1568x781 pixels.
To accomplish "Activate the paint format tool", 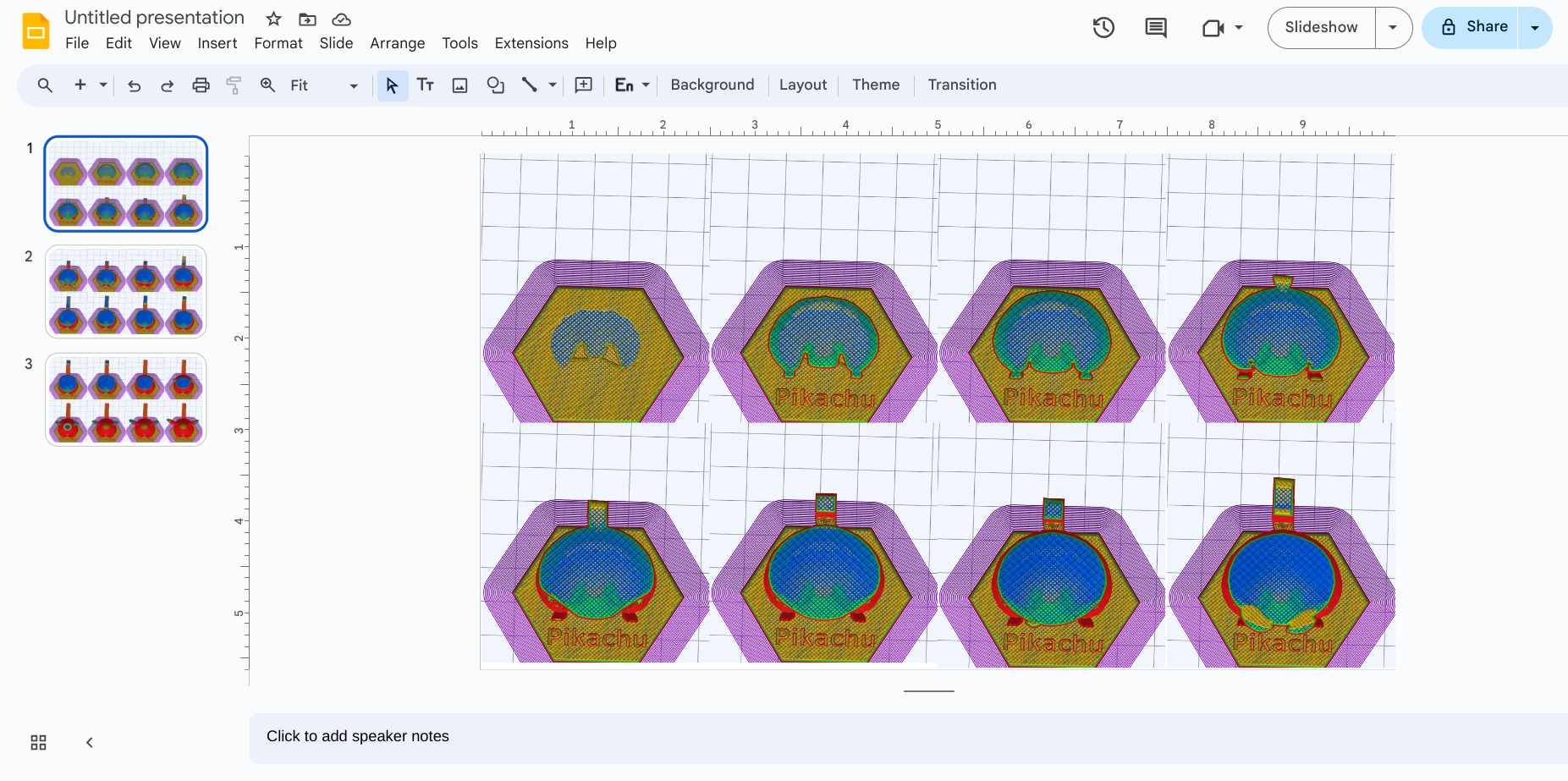I will coord(234,85).
